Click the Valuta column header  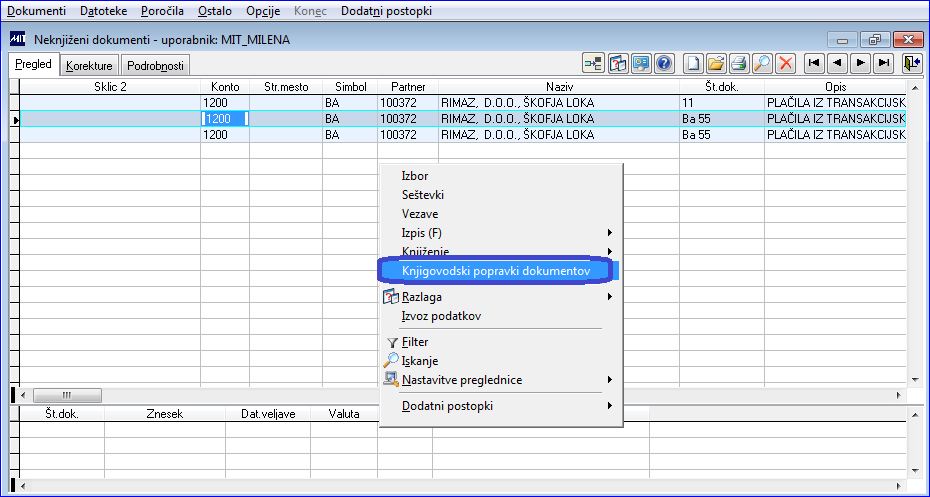344,414
